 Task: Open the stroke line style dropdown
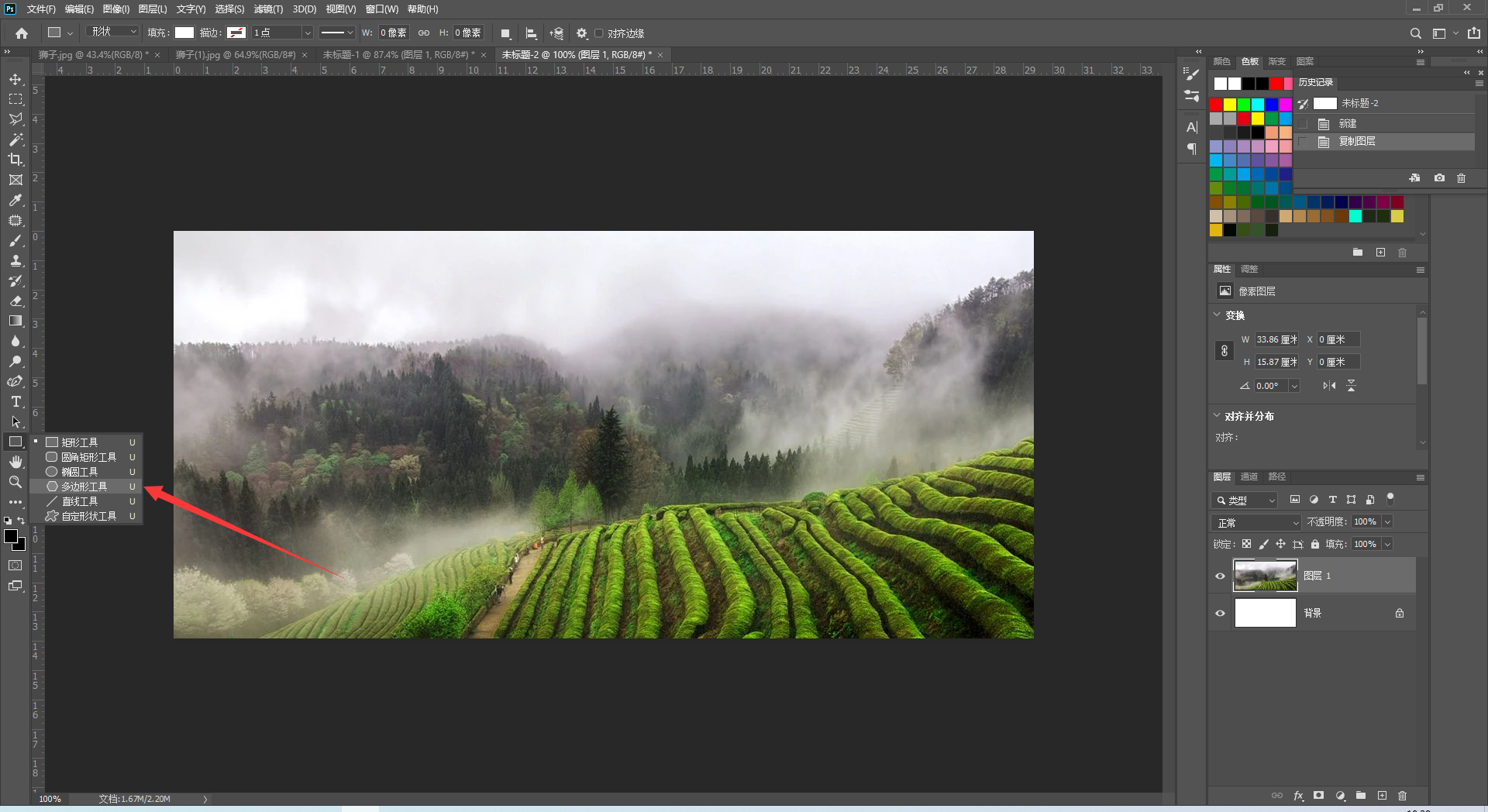point(336,33)
